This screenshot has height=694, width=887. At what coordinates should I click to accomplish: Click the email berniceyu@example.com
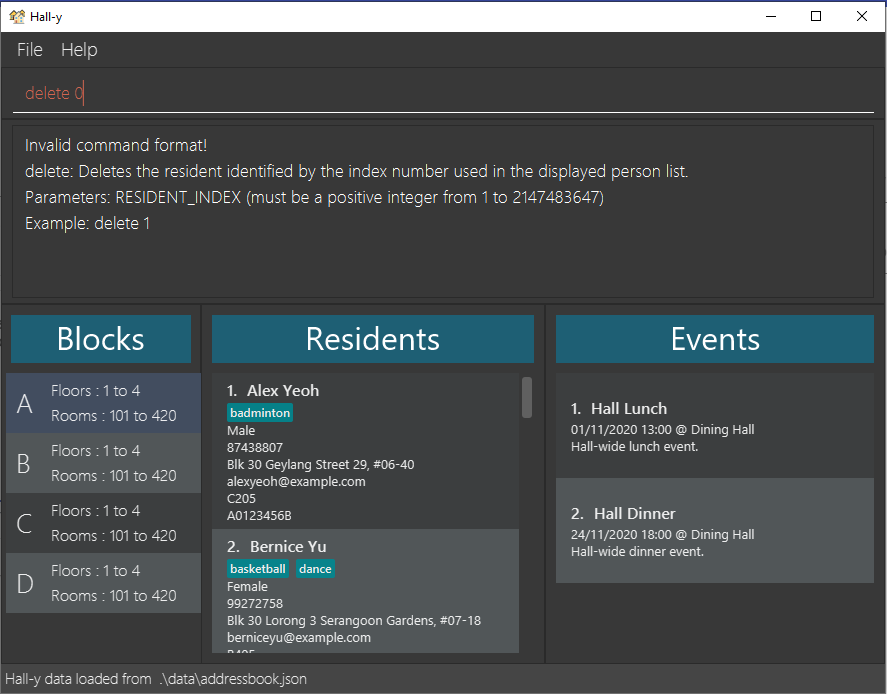(x=299, y=637)
